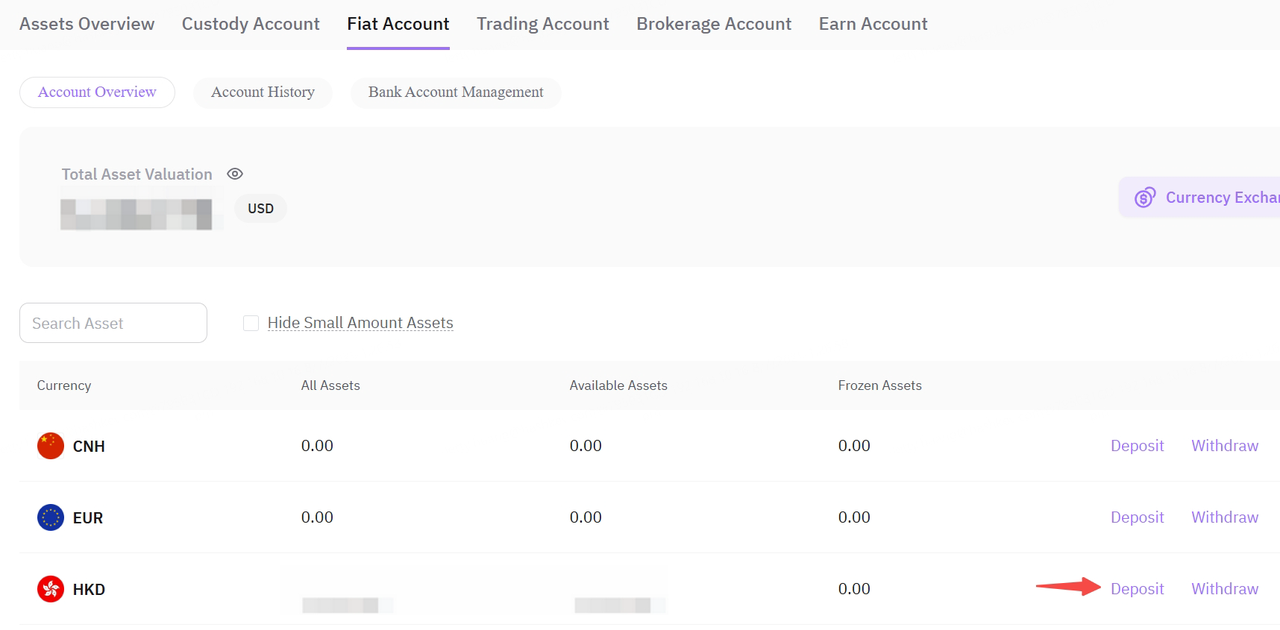Click the HKD Hong Kong flag icon
Viewport: 1280px width, 630px height.
coord(50,589)
